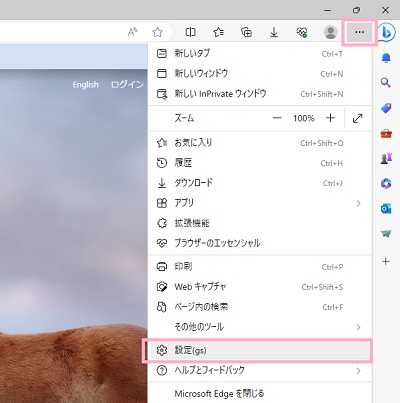Viewport: 400px width, 403px height.
Task: Increase zoom with the plus button
Action: click(x=330, y=118)
